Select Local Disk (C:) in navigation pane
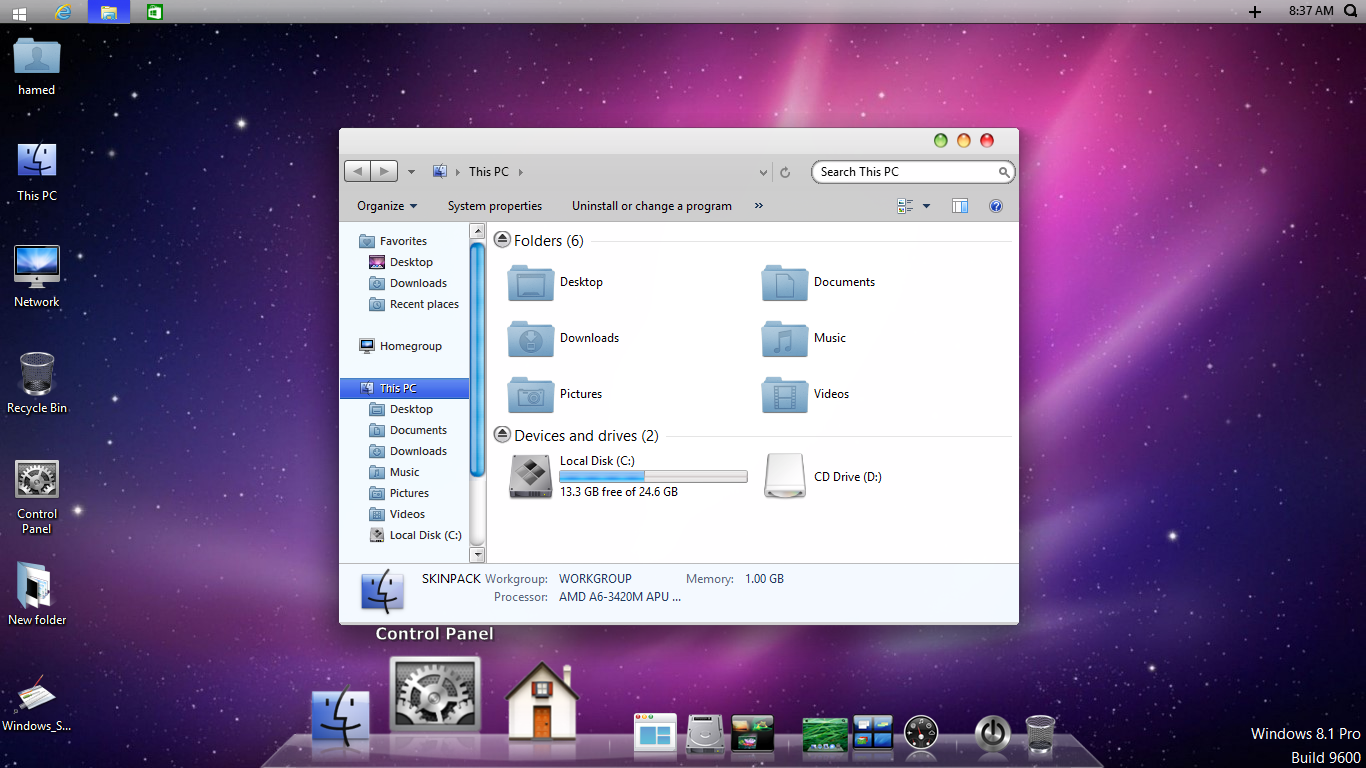 [x=414, y=535]
